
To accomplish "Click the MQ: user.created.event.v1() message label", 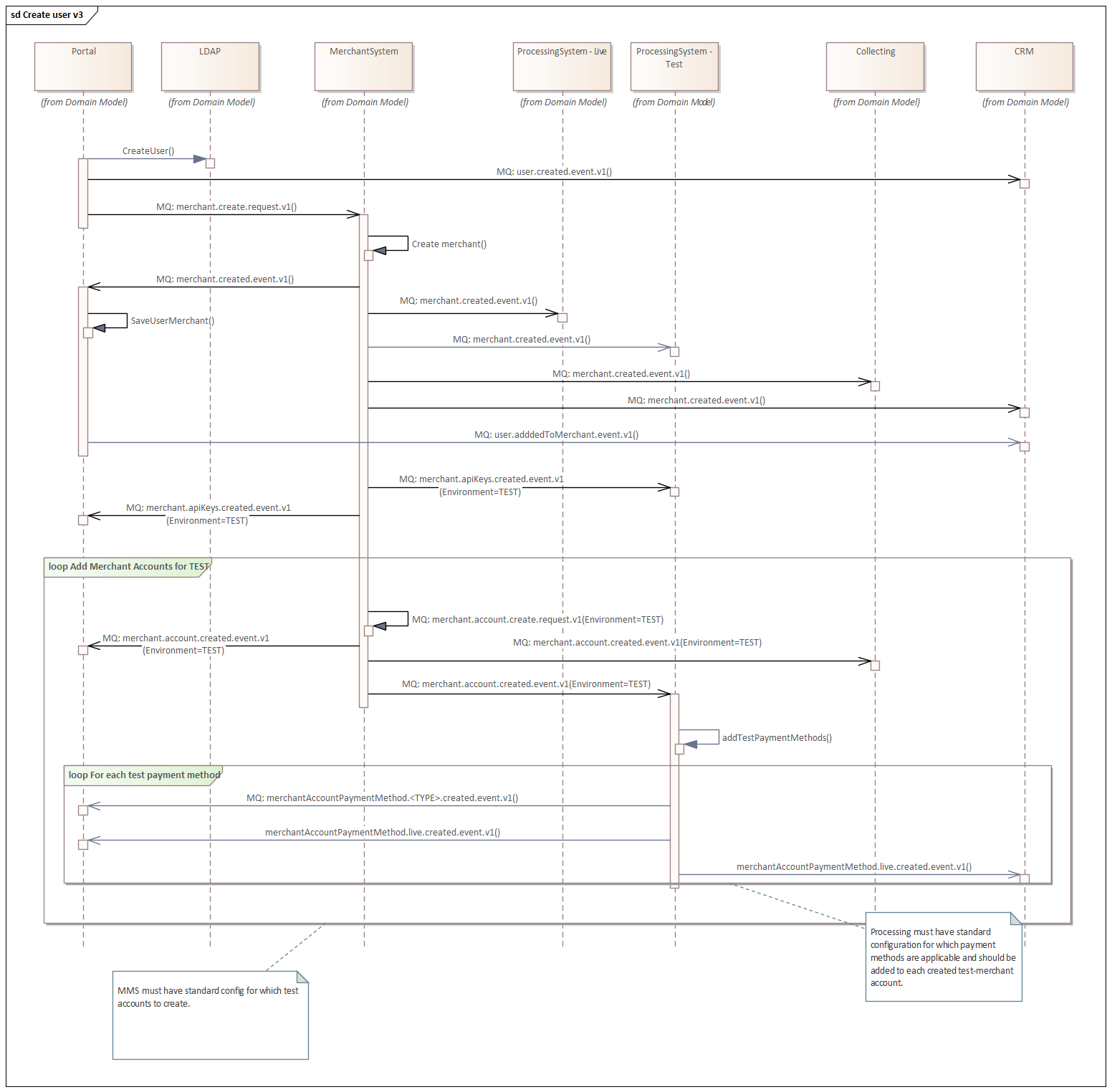I will tap(554, 172).
